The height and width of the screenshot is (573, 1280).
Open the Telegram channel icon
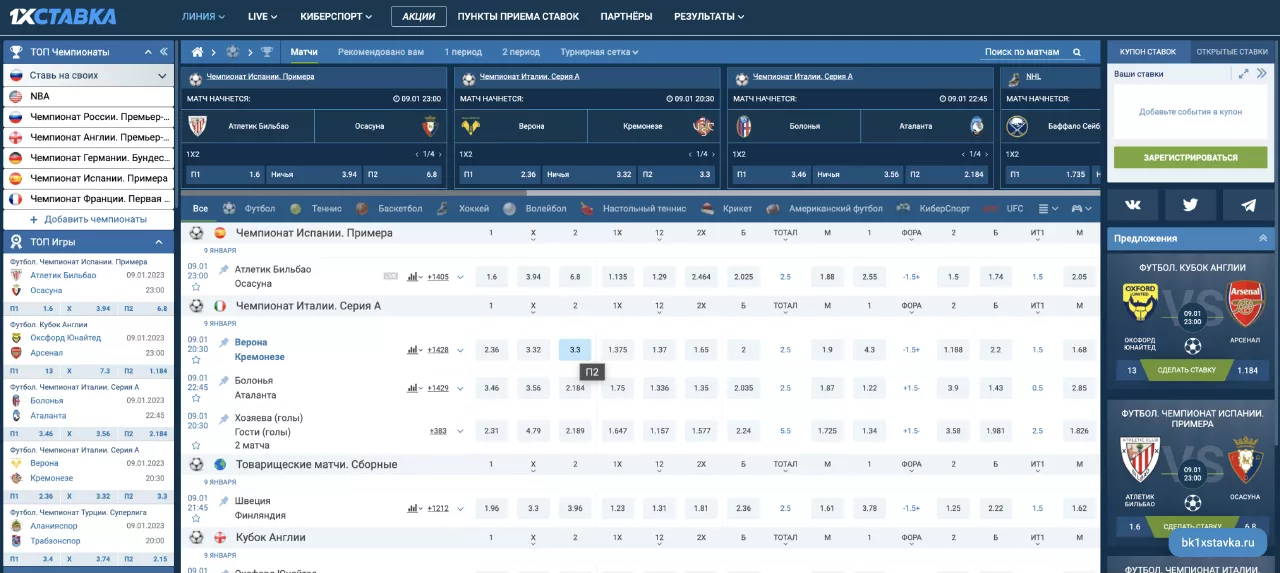tap(1248, 205)
